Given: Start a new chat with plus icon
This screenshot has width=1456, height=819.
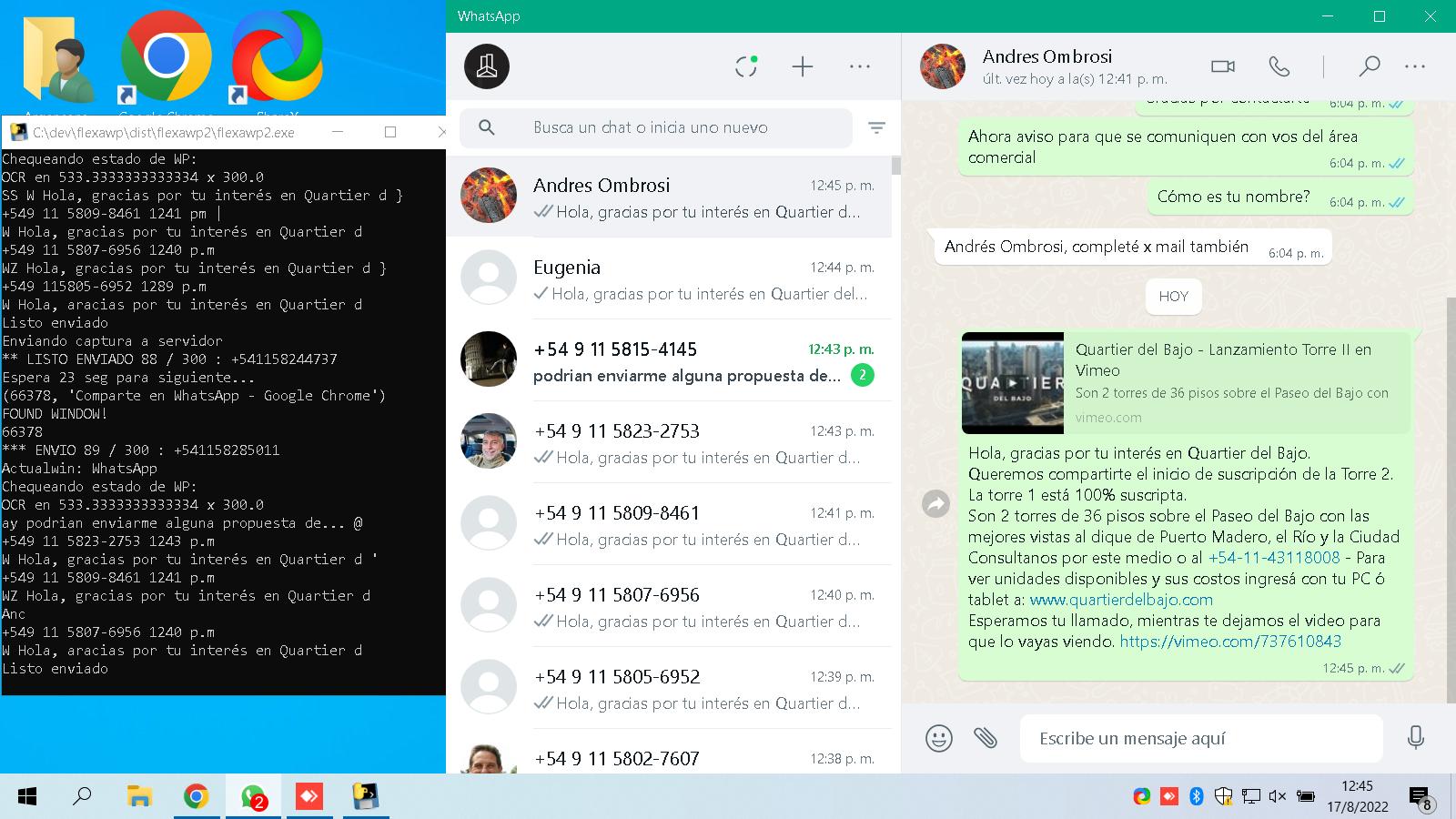Looking at the screenshot, I should (x=803, y=66).
